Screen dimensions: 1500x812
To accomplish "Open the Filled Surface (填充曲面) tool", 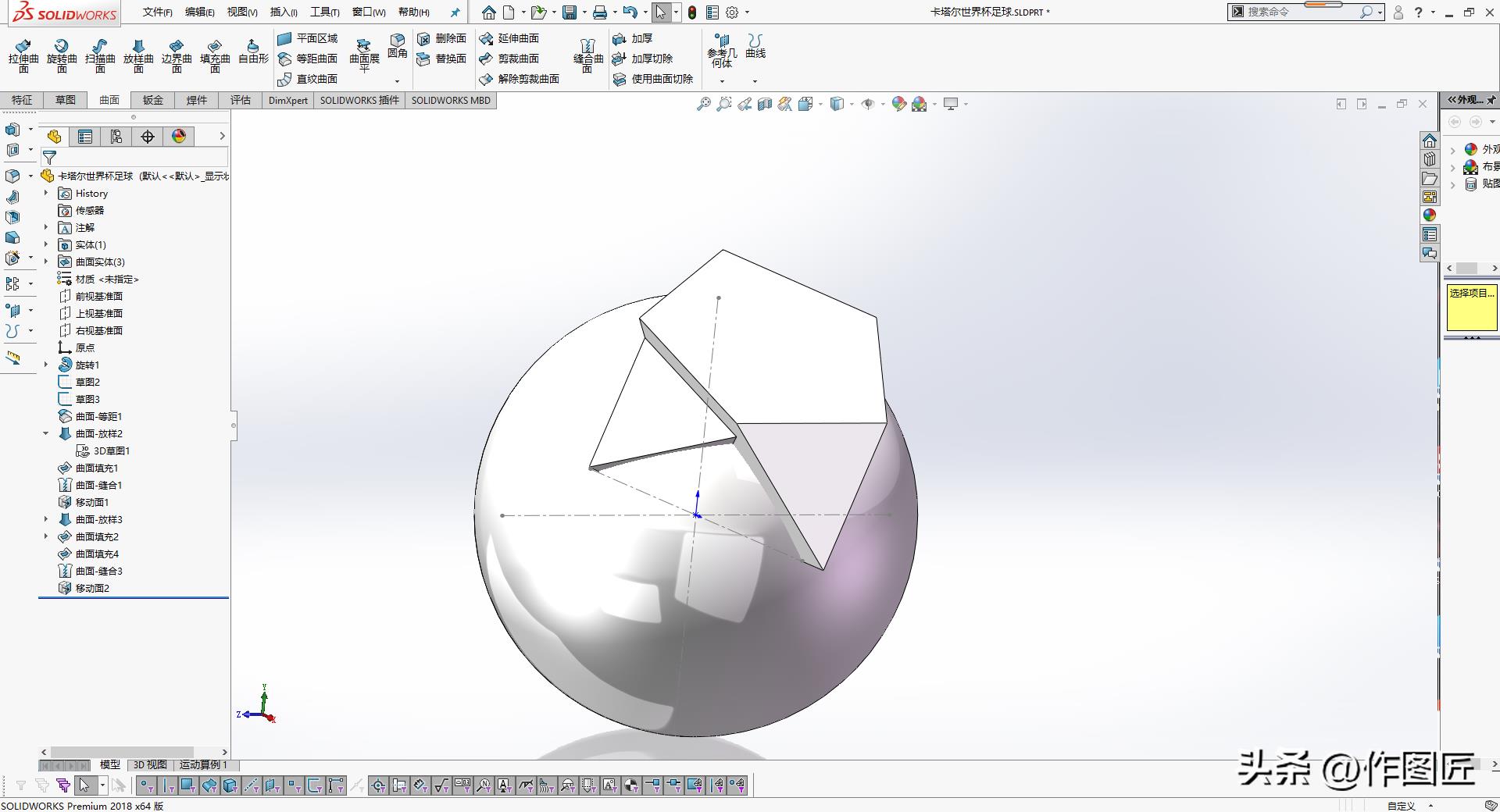I will coord(215,55).
